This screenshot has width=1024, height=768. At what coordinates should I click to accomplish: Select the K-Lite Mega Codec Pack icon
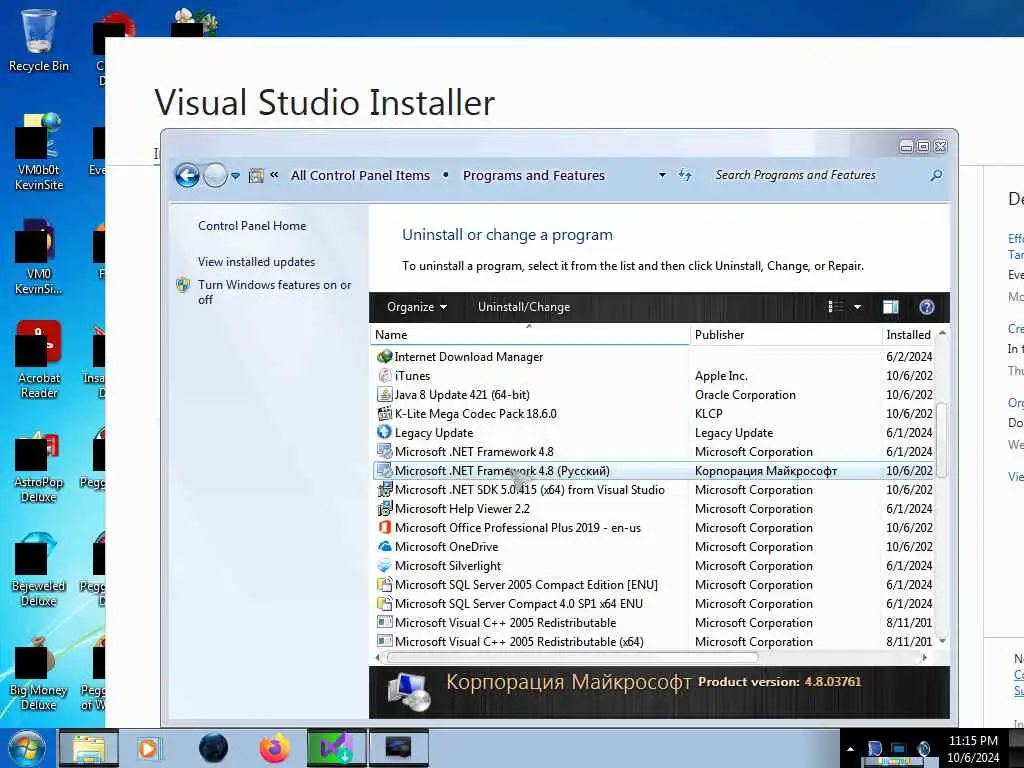point(385,413)
